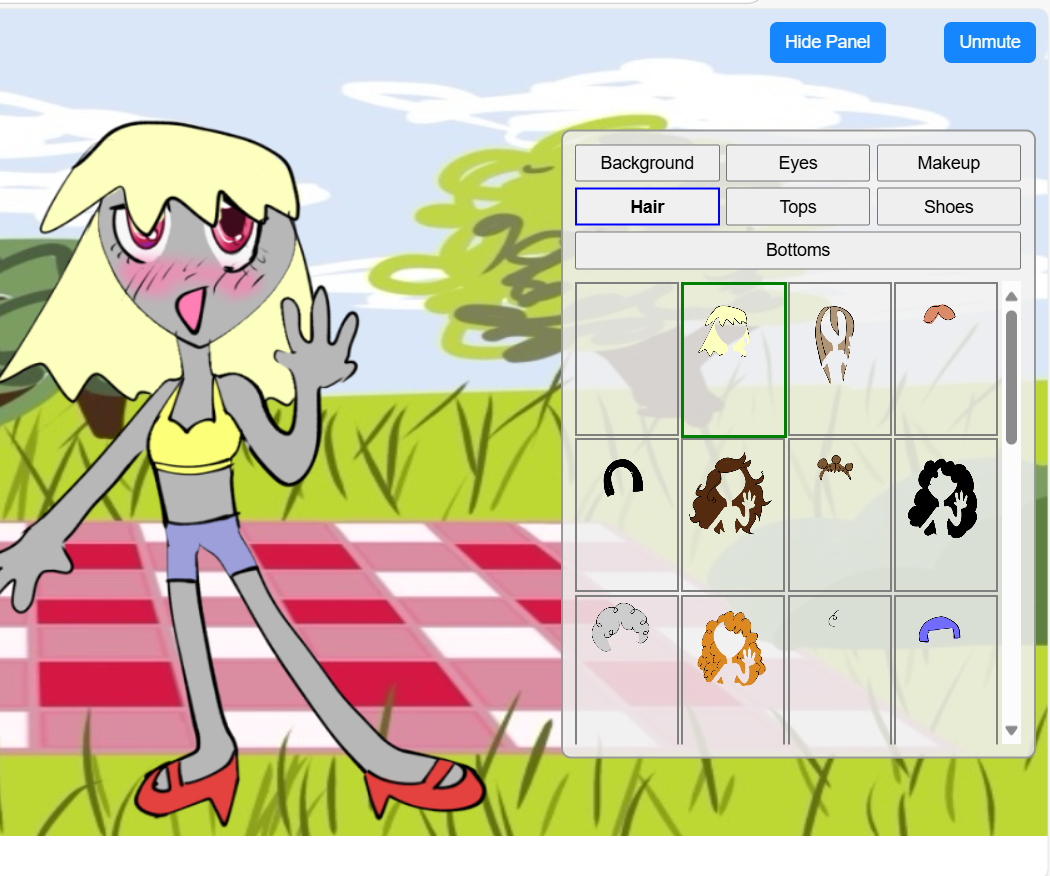Select the empty no-hair option
This screenshot has height=876, width=1050.
coord(627,360)
